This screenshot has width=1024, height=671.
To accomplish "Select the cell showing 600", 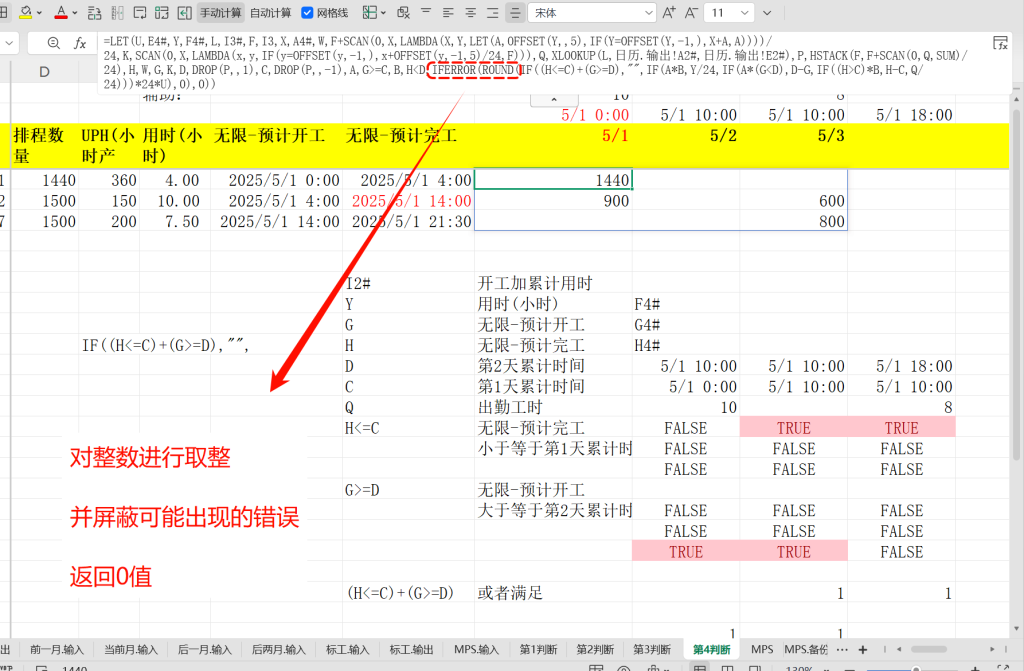I will point(793,201).
